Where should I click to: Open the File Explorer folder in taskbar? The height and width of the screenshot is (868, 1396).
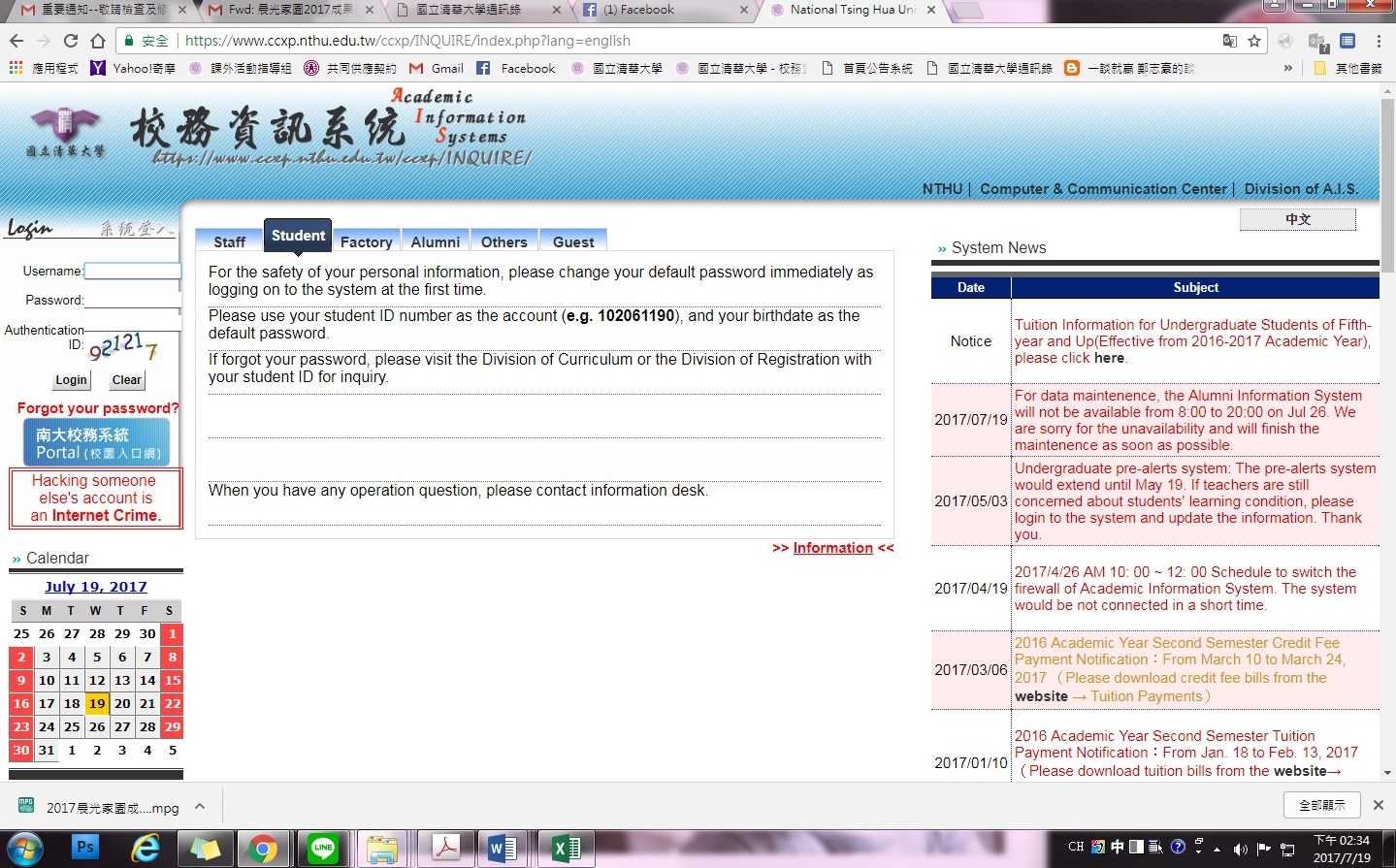[382, 850]
